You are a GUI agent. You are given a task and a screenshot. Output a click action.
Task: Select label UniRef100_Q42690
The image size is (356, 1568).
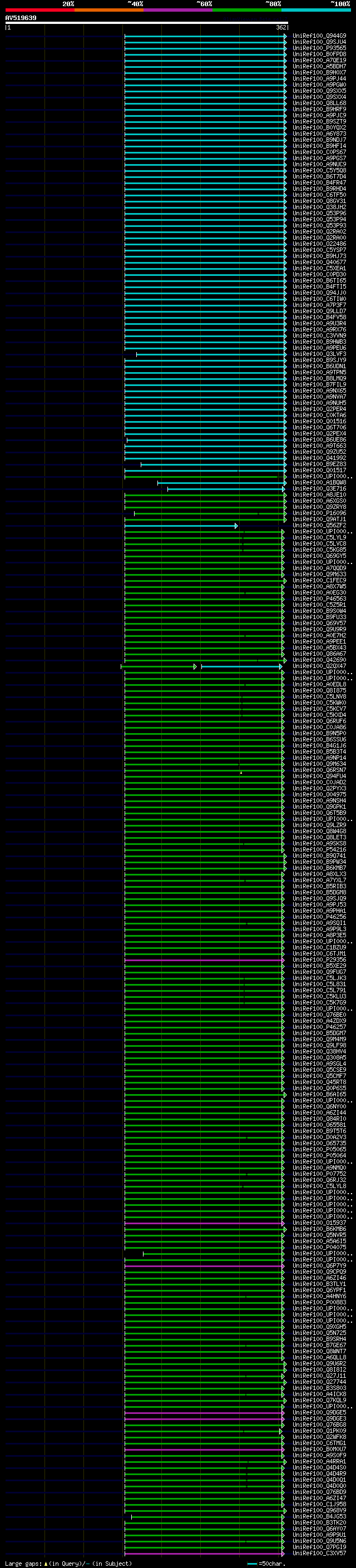319,660
